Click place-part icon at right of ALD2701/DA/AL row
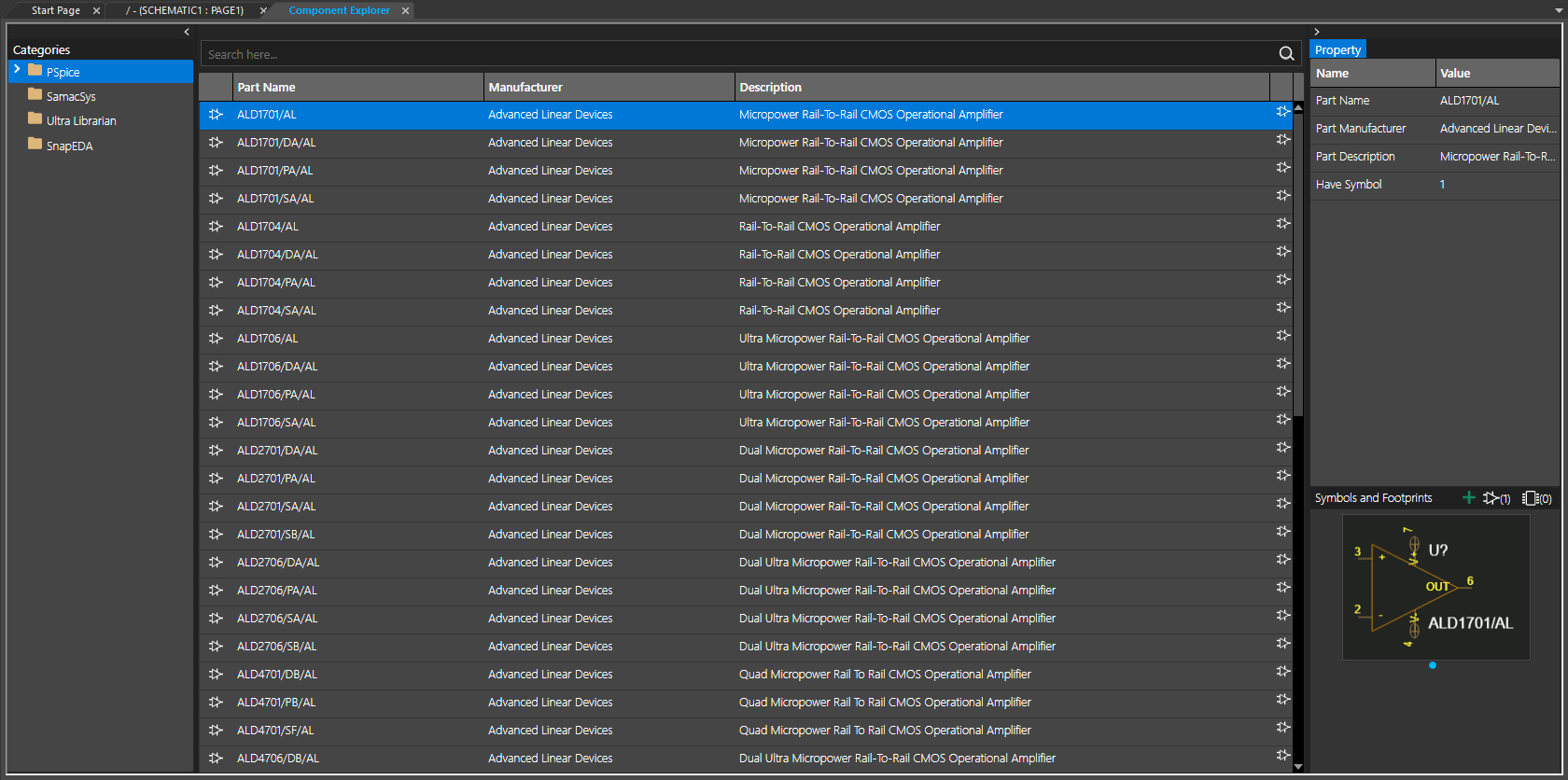The height and width of the screenshot is (780, 1568). pos(1282,448)
